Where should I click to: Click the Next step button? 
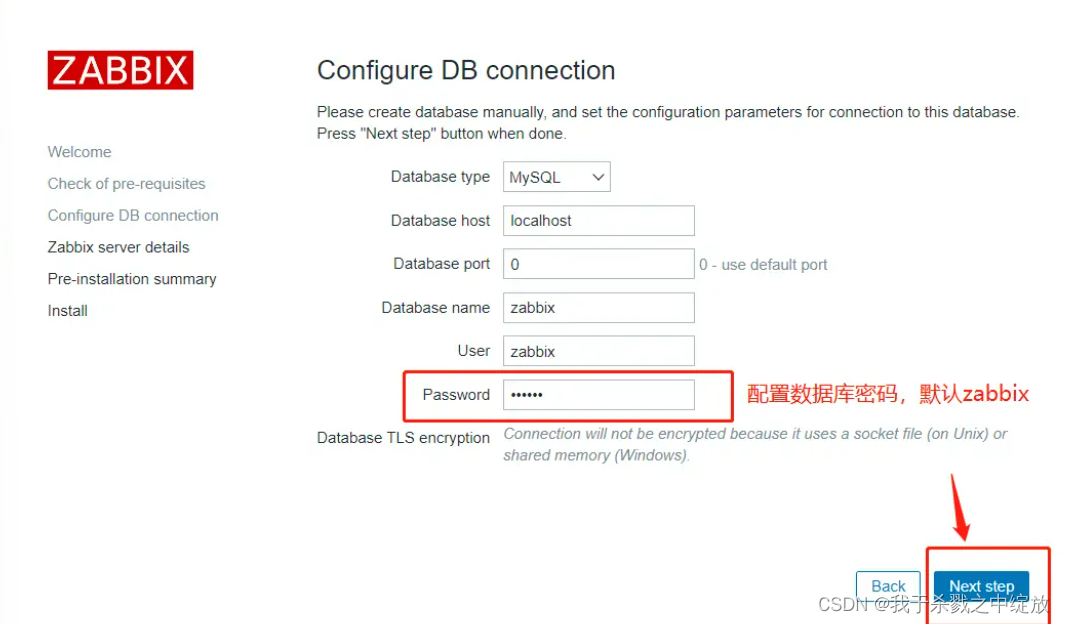[981, 586]
